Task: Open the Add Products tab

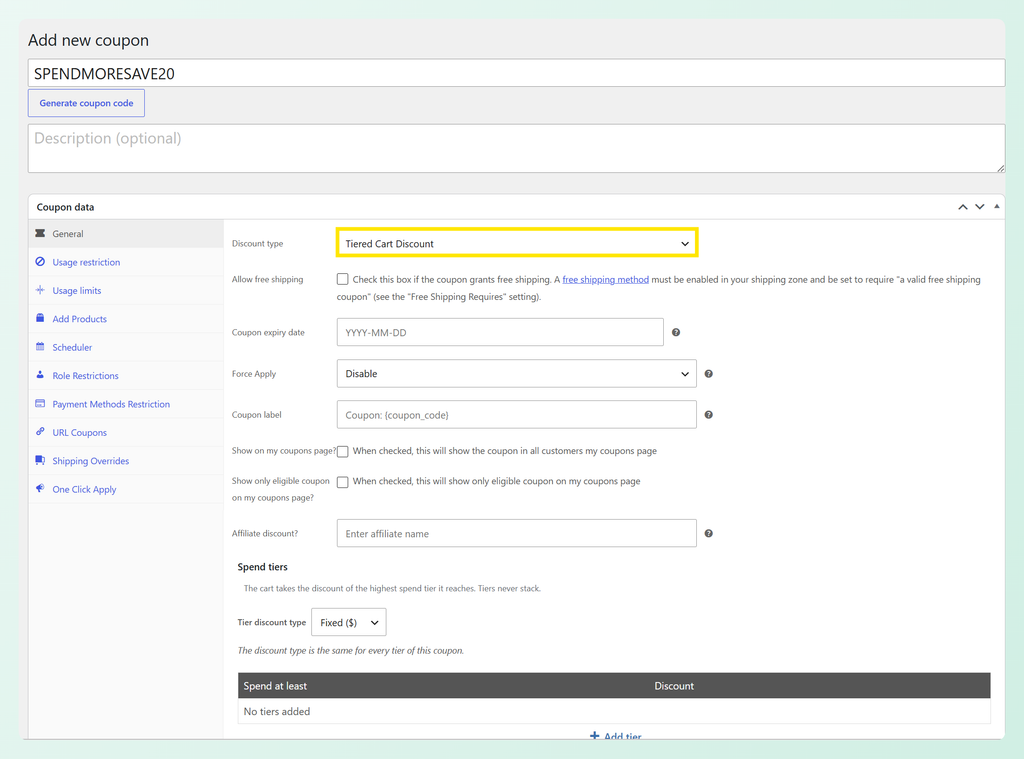Action: pos(126,319)
